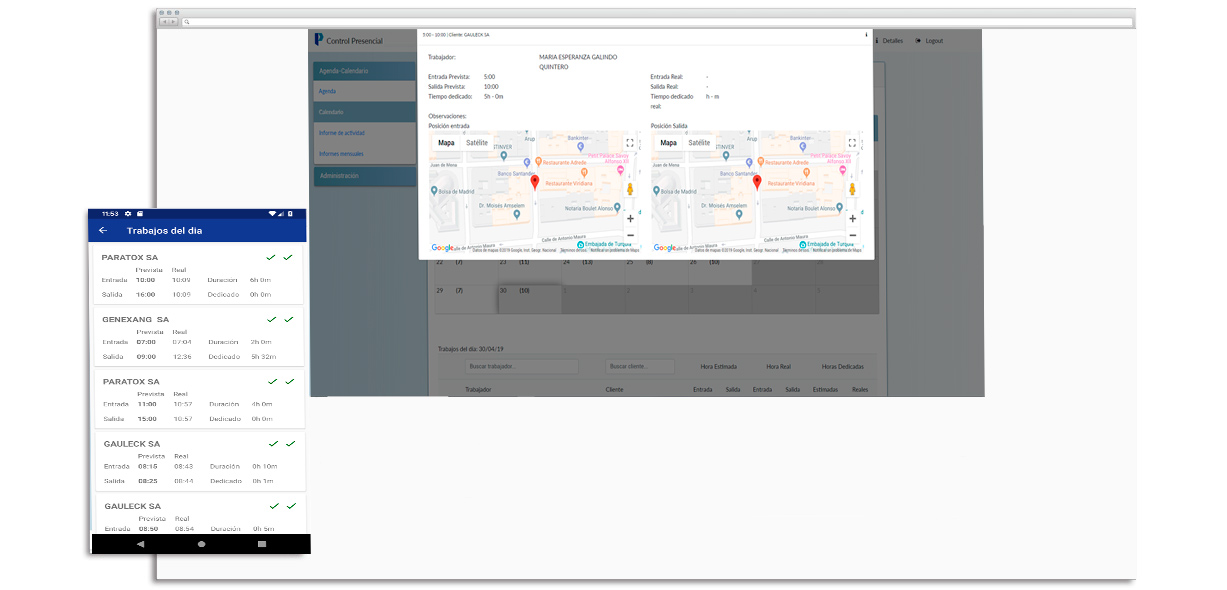Tap the GENEXANG SA job card
The width and height of the screenshot is (1227, 590).
pyautogui.click(x=199, y=336)
